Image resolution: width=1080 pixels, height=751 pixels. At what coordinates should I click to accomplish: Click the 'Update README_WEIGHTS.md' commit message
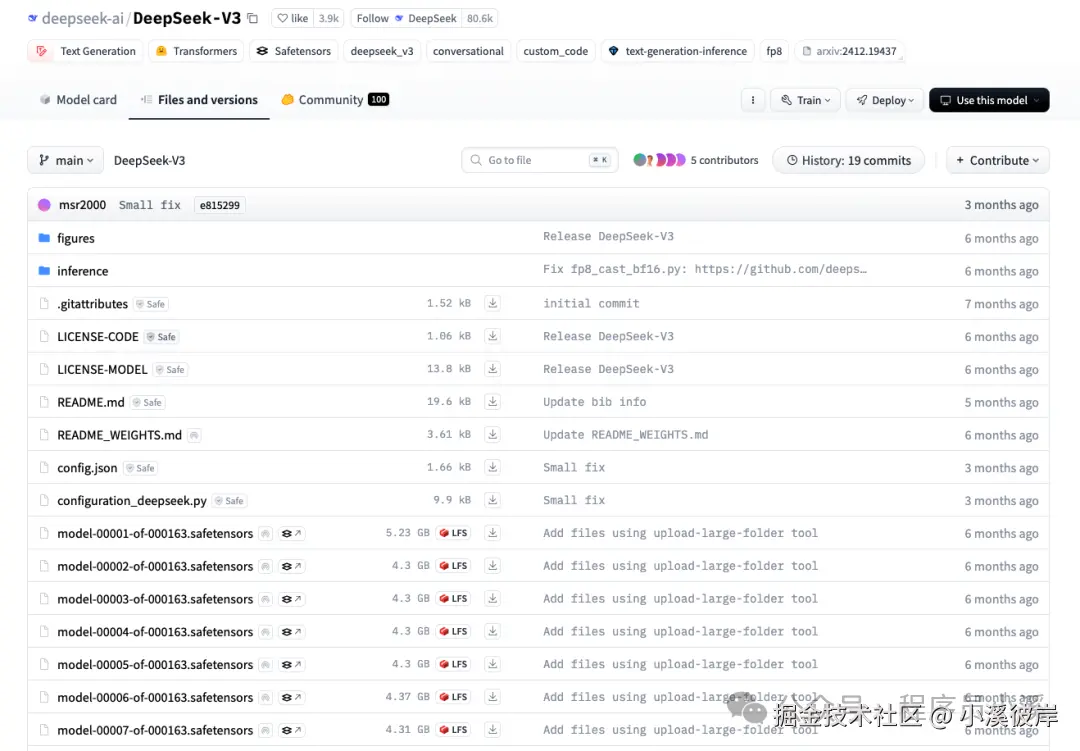pyautogui.click(x=625, y=435)
